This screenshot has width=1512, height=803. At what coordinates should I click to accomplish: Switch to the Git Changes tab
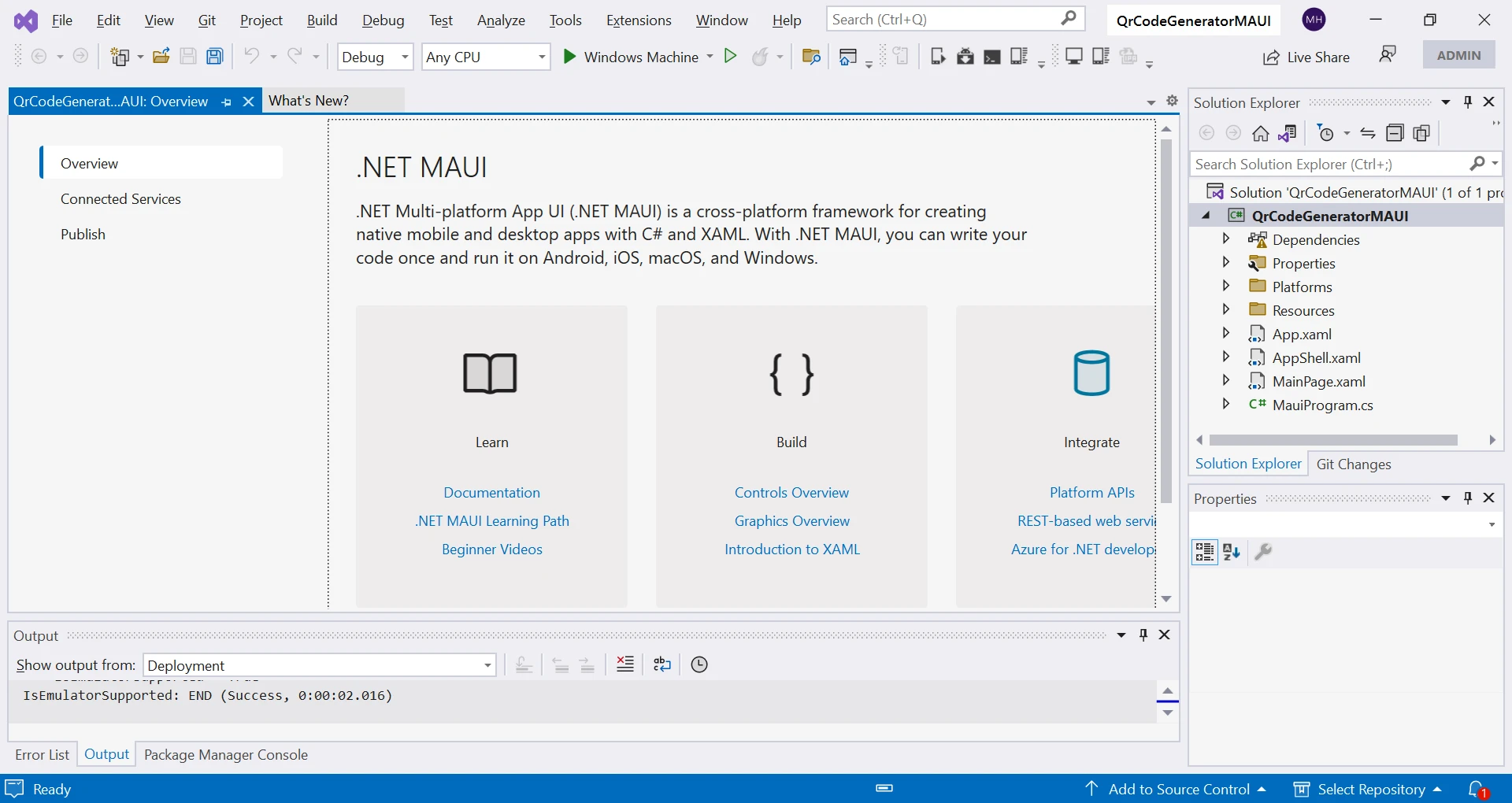click(1353, 464)
